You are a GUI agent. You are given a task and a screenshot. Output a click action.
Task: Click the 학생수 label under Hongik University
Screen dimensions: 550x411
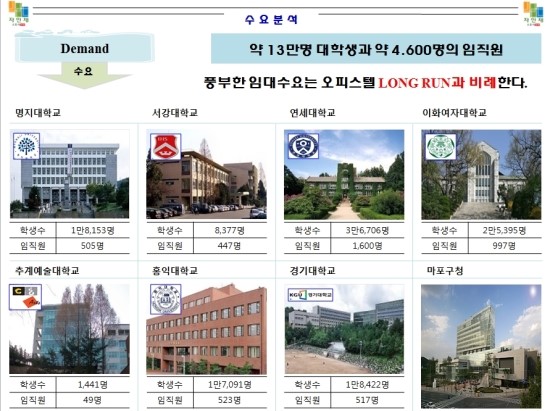pyautogui.click(x=170, y=385)
